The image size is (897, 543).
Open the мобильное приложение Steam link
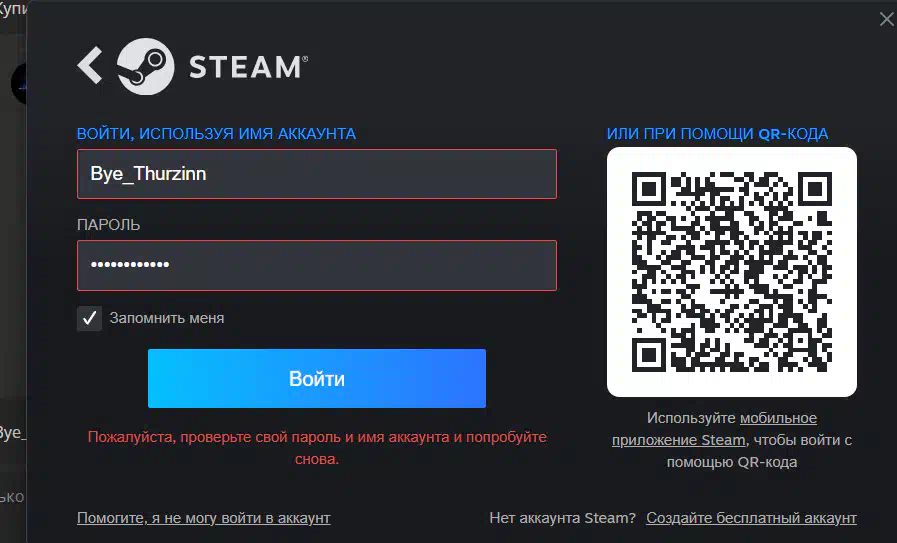[x=715, y=429]
